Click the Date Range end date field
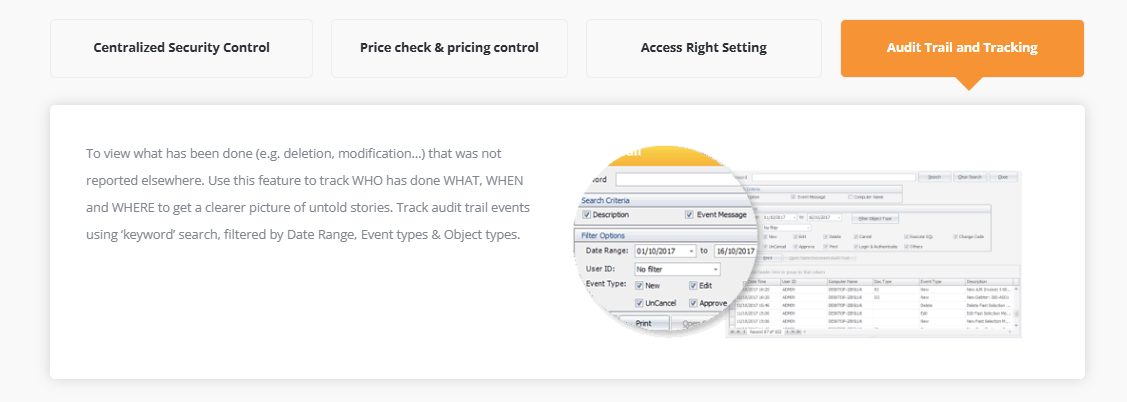Image resolution: width=1127 pixels, height=402 pixels. [x=735, y=251]
